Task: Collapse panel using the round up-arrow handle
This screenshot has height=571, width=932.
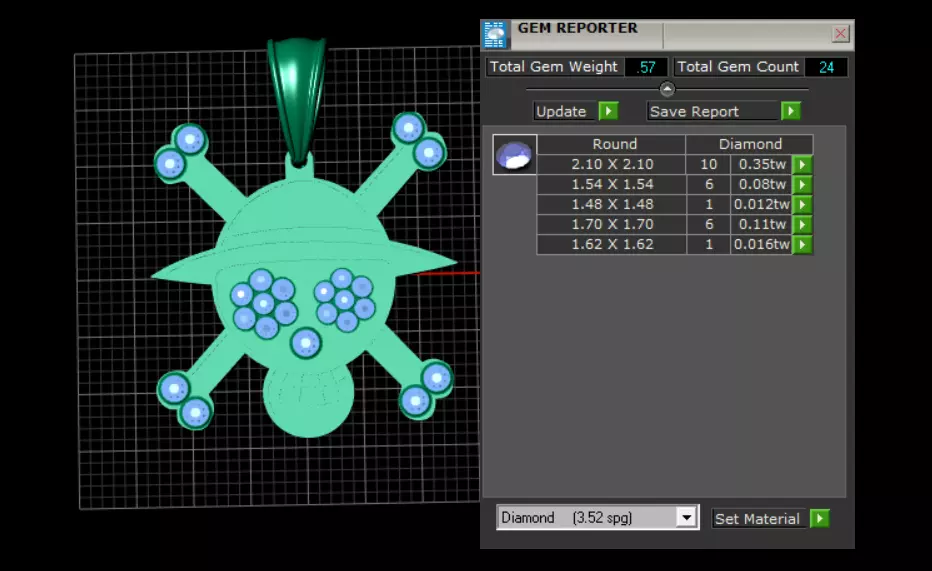Action: [x=667, y=89]
